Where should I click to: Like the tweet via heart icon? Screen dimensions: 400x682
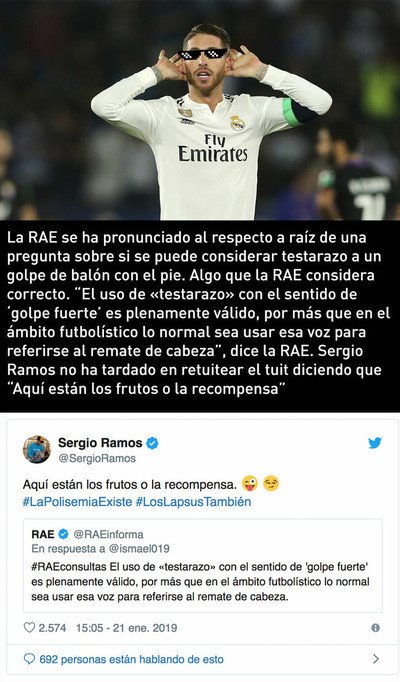click(x=29, y=627)
